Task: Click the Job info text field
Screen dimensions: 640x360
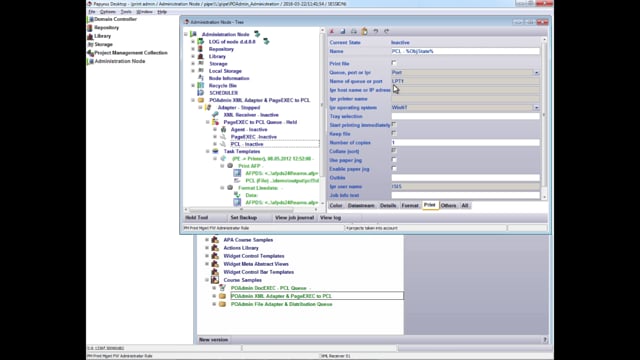Action: click(465, 196)
